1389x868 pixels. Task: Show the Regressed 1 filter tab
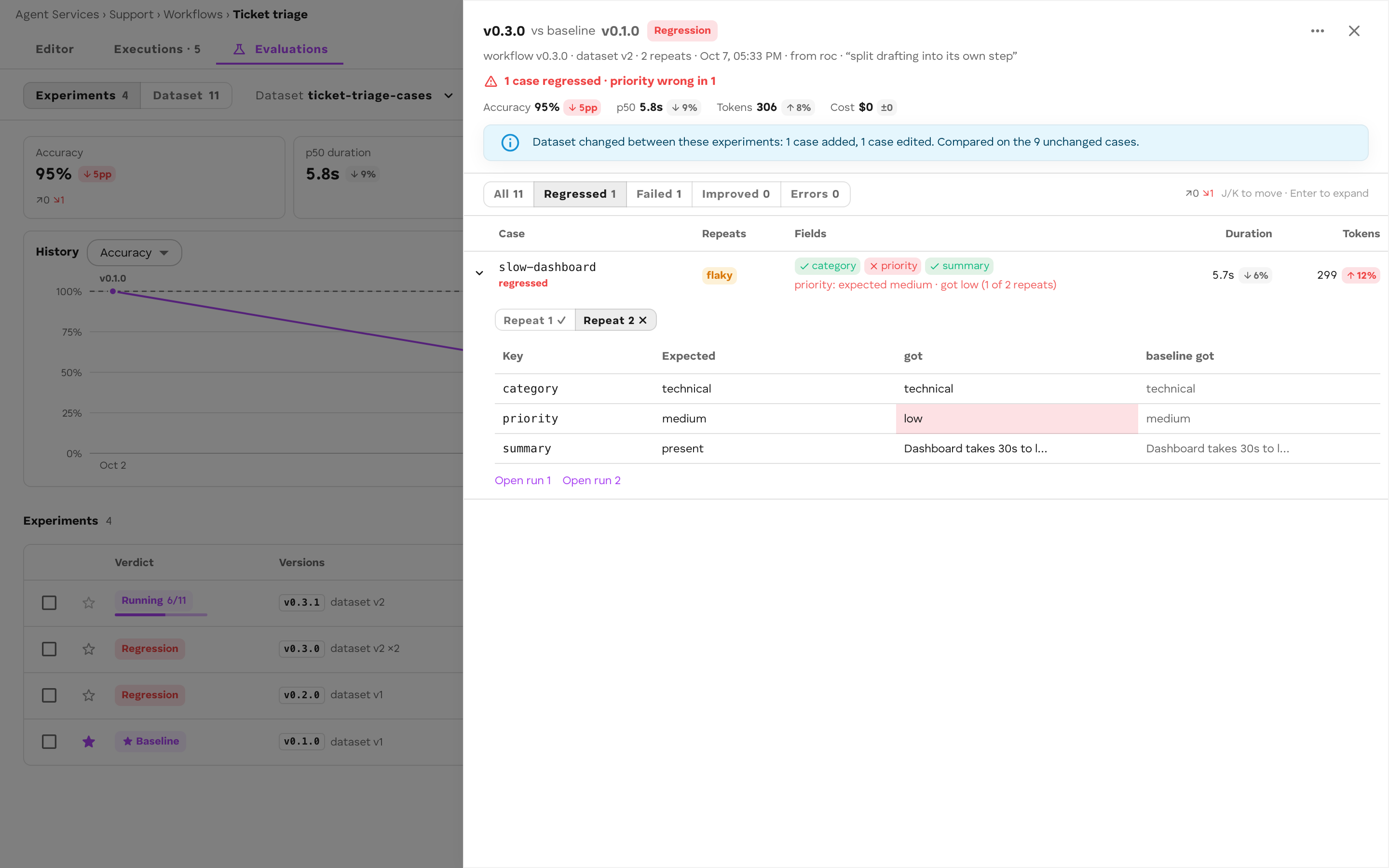(580, 194)
